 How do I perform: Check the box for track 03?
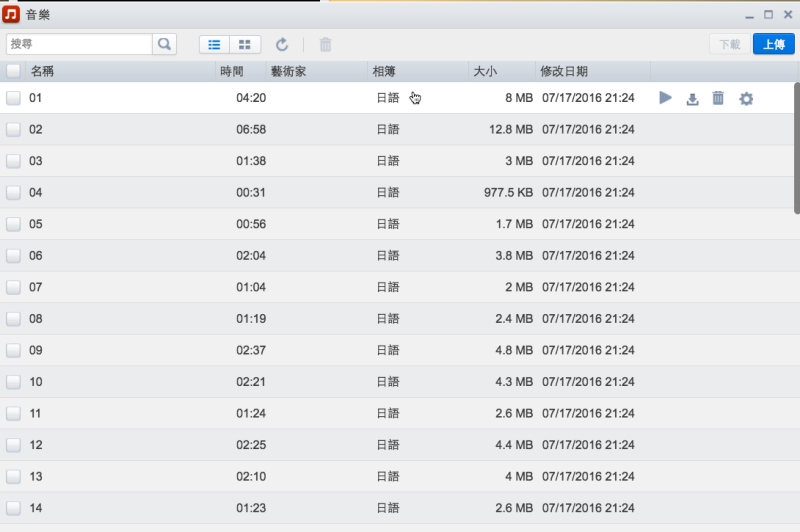[13, 161]
